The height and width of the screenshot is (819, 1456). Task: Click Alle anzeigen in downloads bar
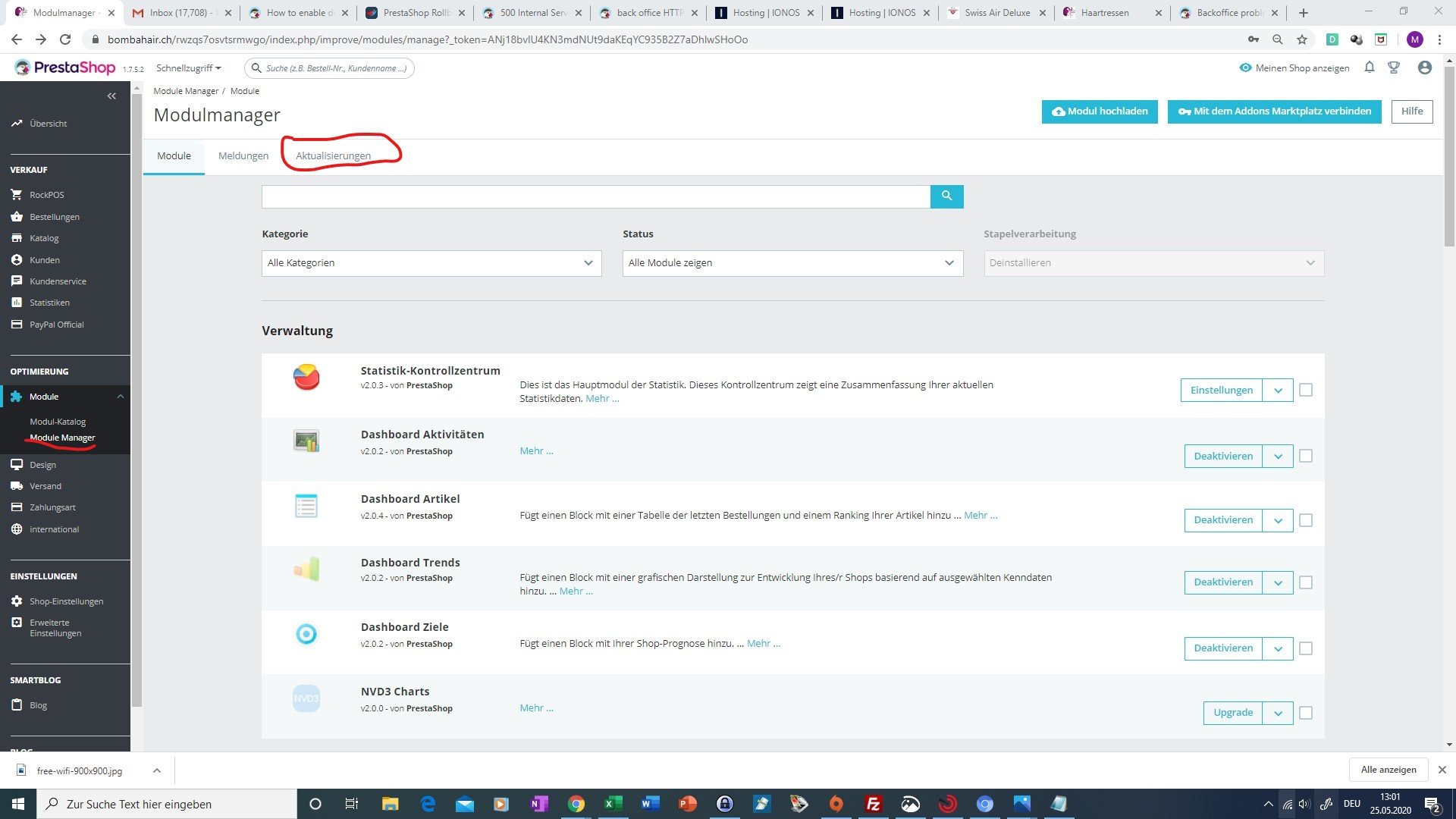pos(1389,770)
